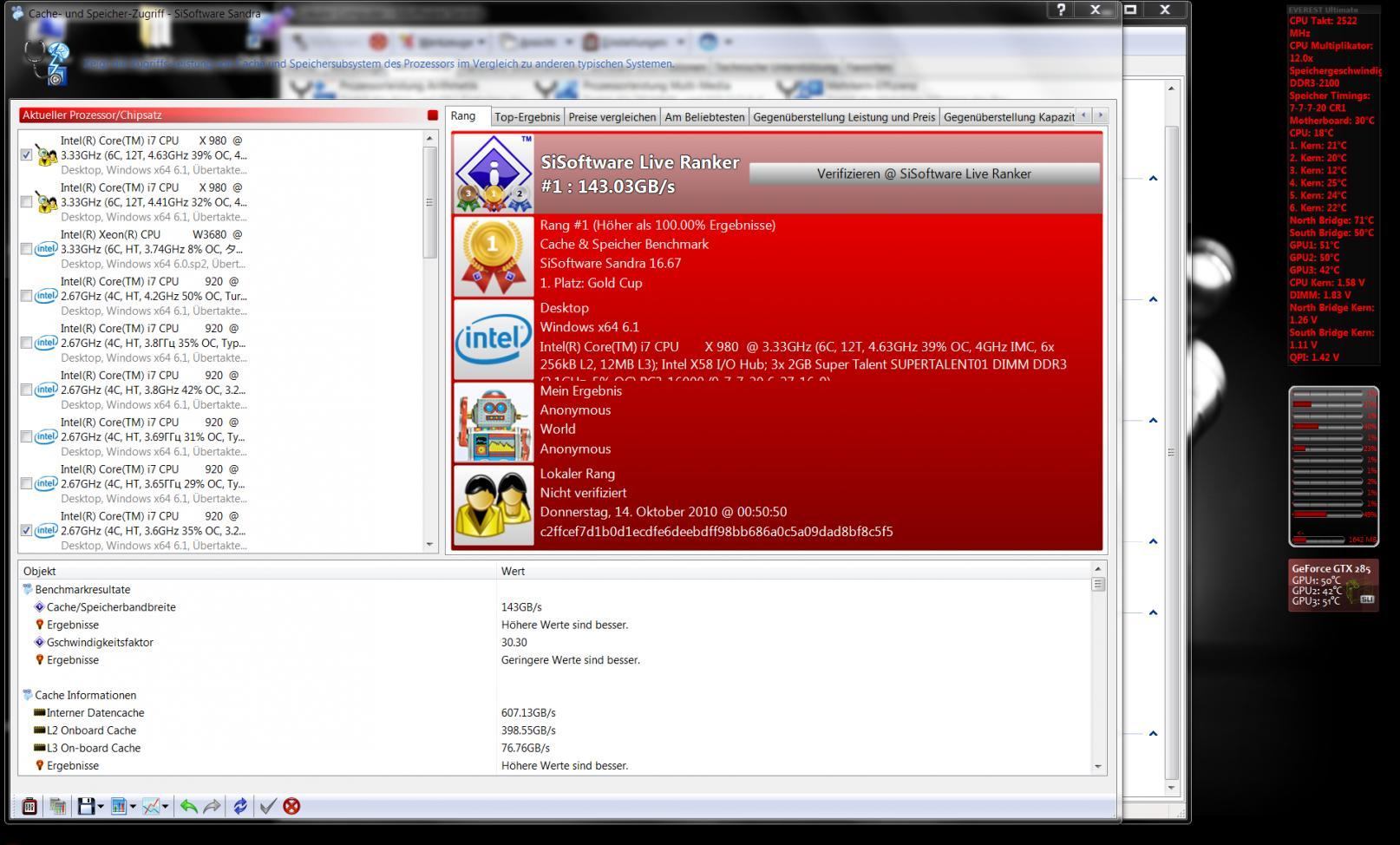The width and height of the screenshot is (1400, 845).
Task: Click the diamond icon beside Cache/Speicherbandbreite
Action: (39, 607)
